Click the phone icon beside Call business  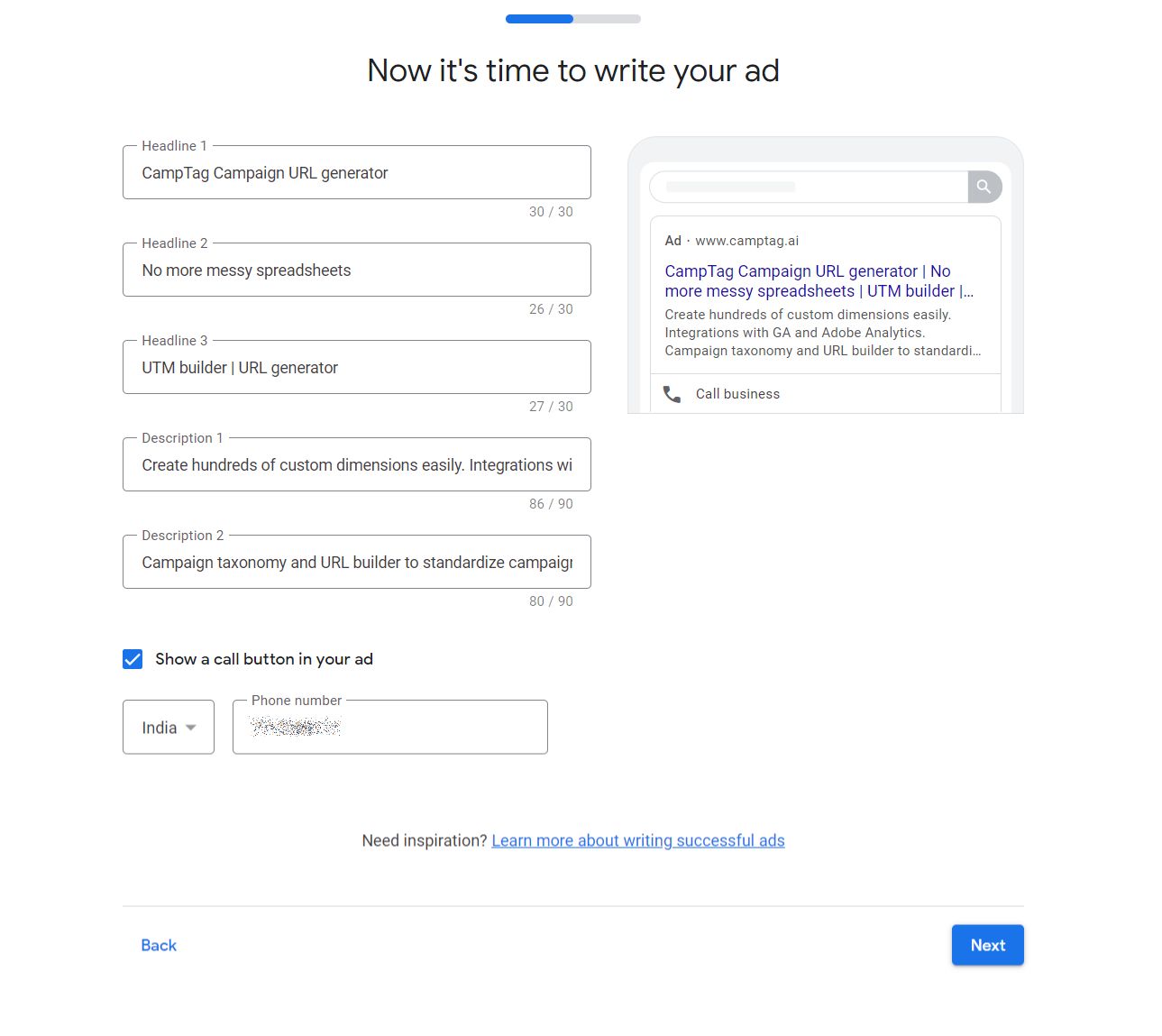tap(672, 393)
